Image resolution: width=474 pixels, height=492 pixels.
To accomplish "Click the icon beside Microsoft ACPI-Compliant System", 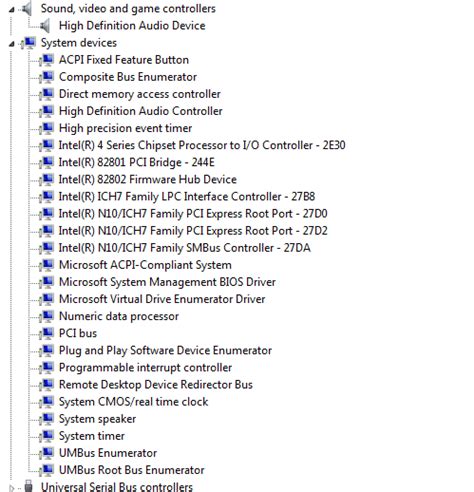I will click(46, 265).
